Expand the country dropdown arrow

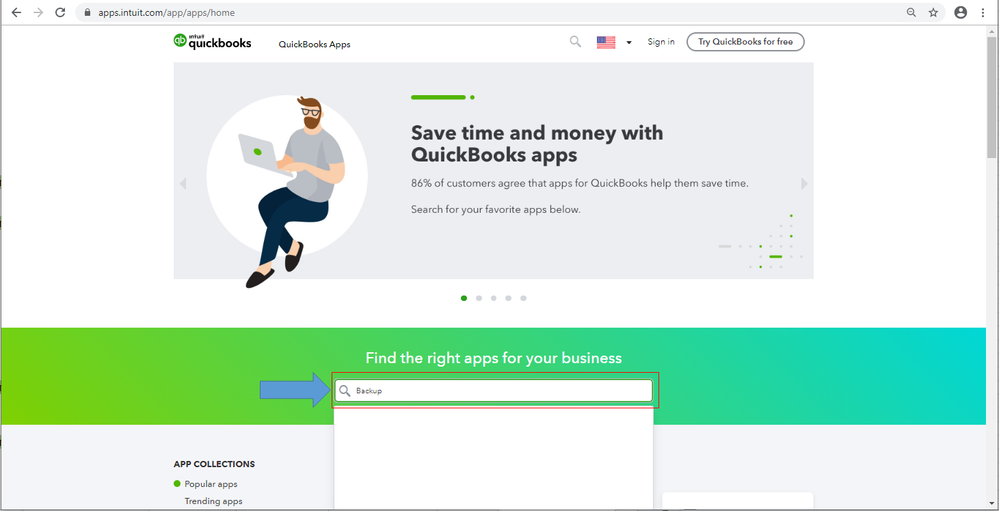pyautogui.click(x=629, y=43)
